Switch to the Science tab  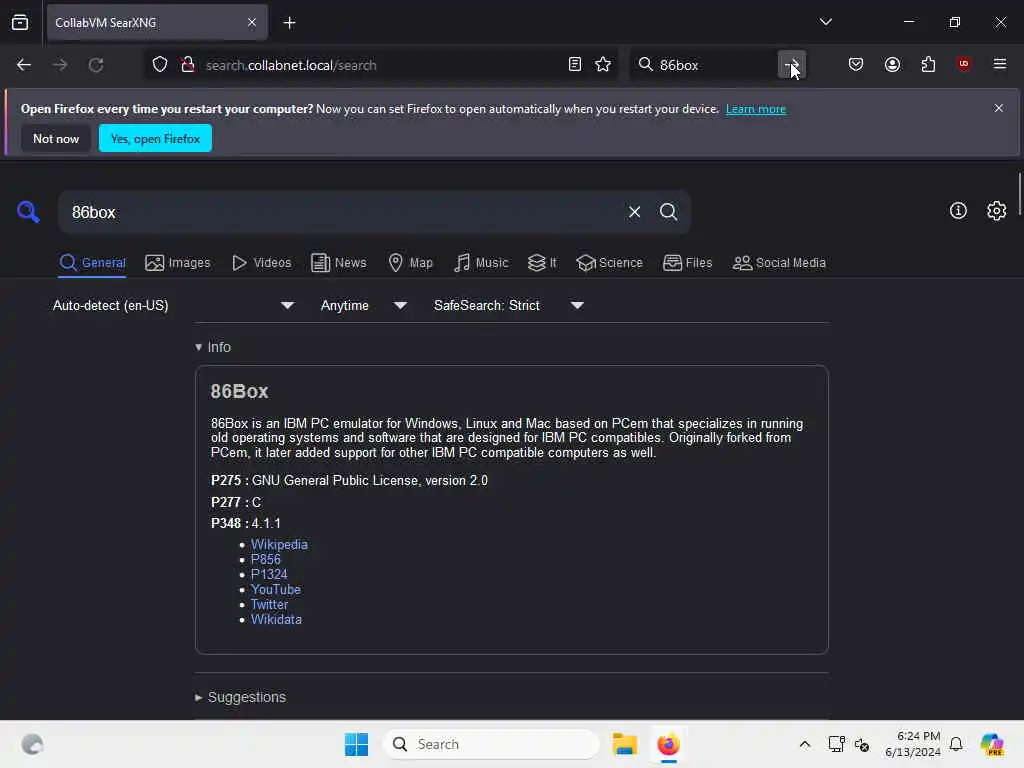click(609, 263)
